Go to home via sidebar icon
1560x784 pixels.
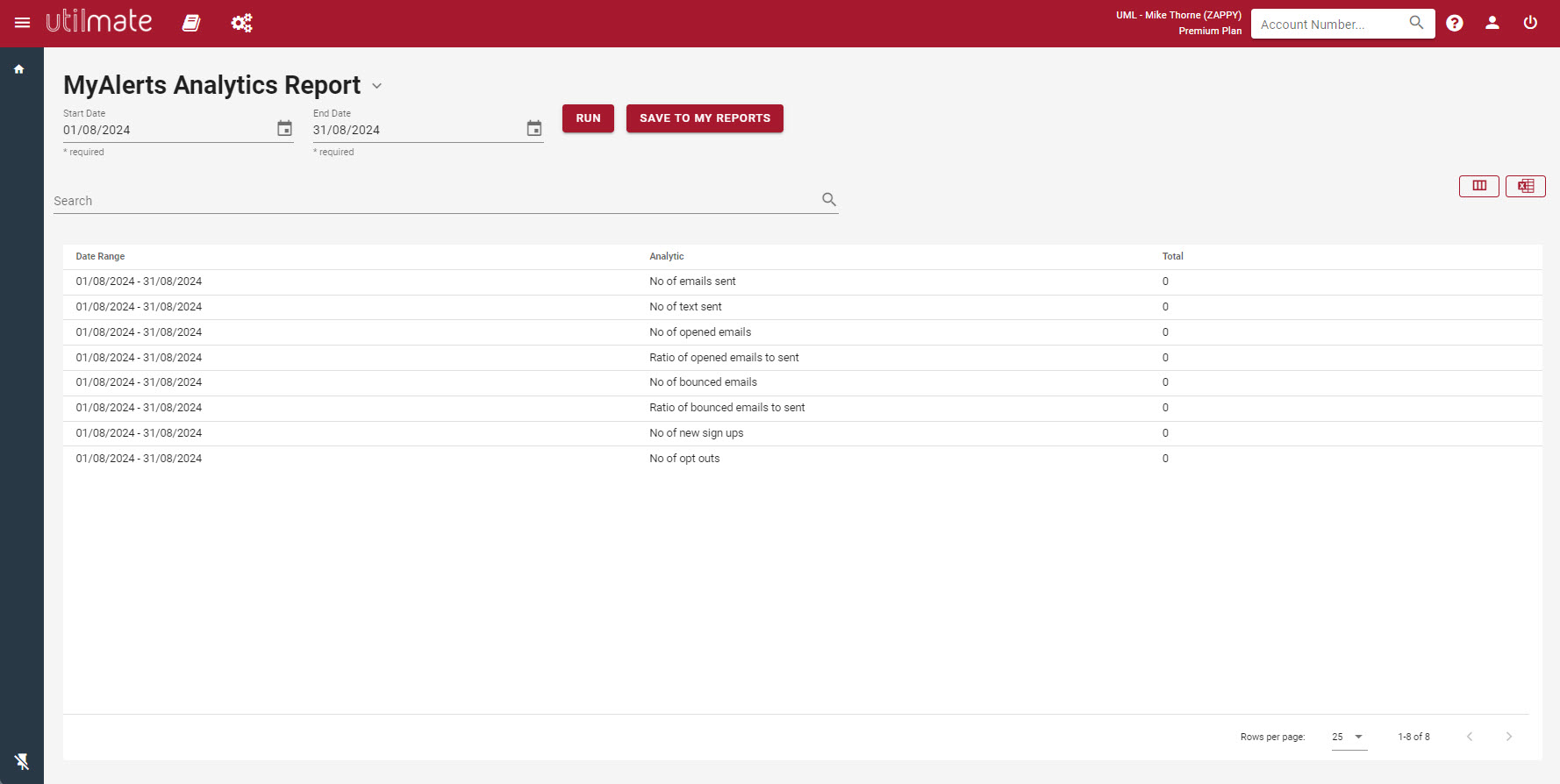18,69
